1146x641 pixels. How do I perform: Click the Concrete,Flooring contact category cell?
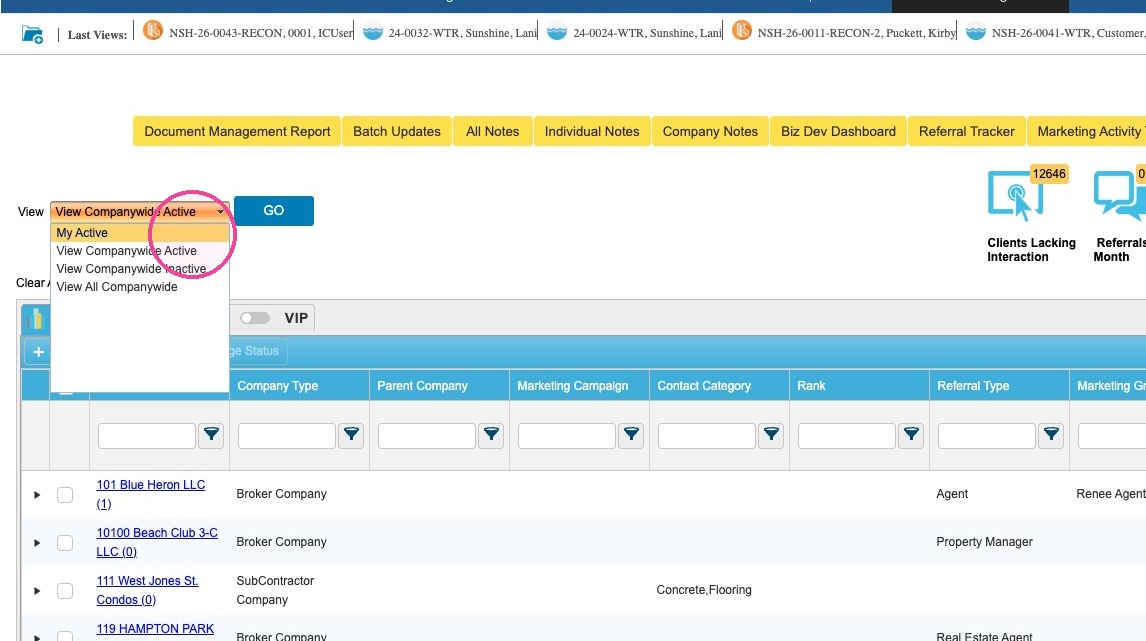click(x=704, y=590)
